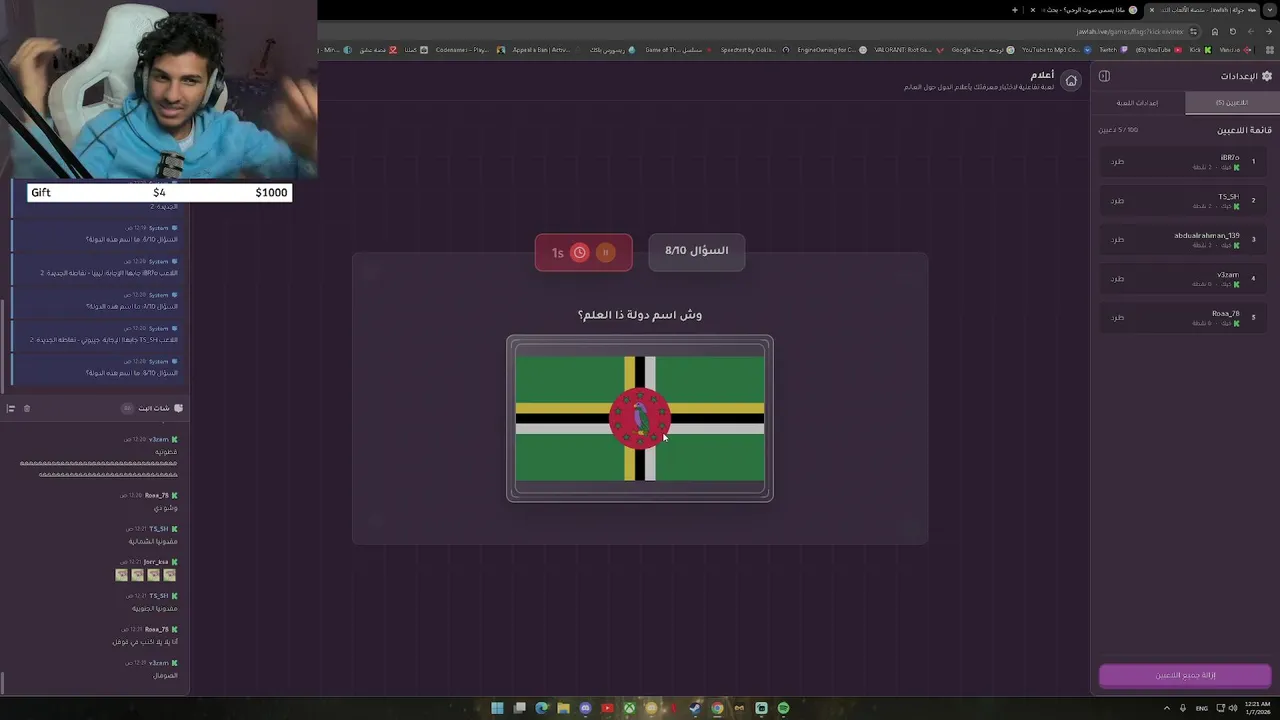Viewport: 1280px width, 720px height.
Task: Reload the page with refresh icon
Action: [1233, 32]
